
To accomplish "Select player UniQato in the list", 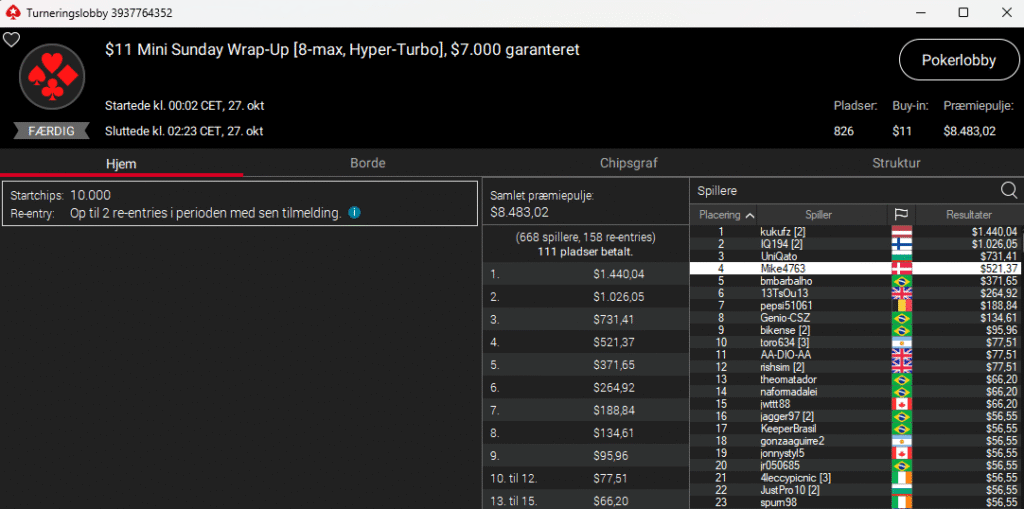I will (780, 256).
